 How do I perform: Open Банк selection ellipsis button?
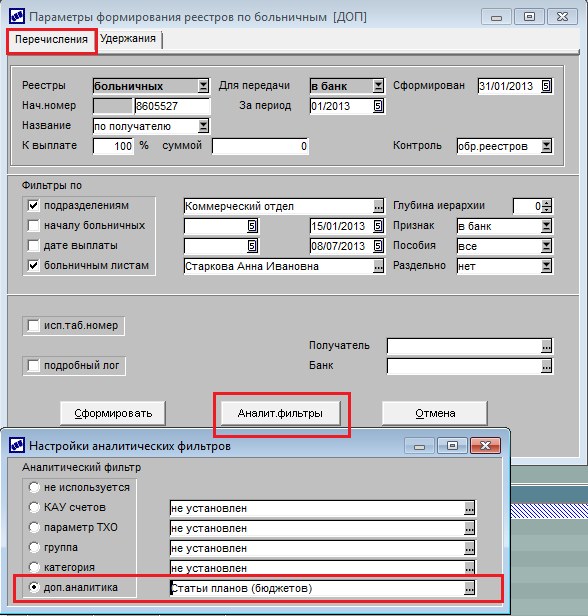546,367
